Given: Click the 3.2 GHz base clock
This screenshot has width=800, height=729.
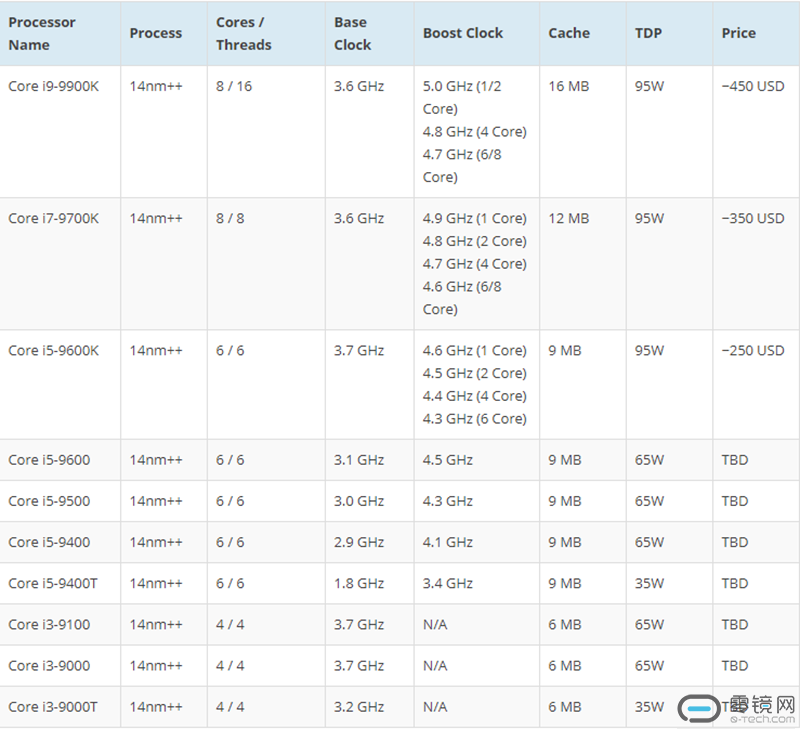Looking at the screenshot, I should (359, 707).
